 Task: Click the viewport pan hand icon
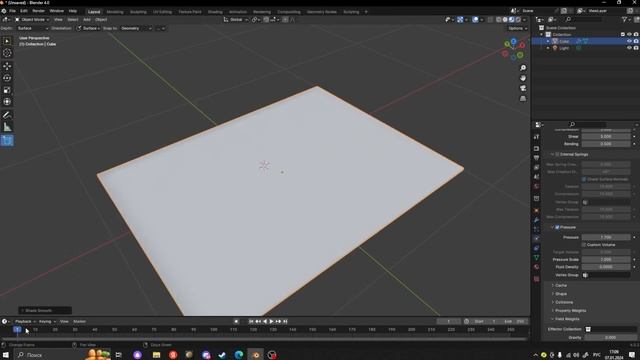click(523, 78)
